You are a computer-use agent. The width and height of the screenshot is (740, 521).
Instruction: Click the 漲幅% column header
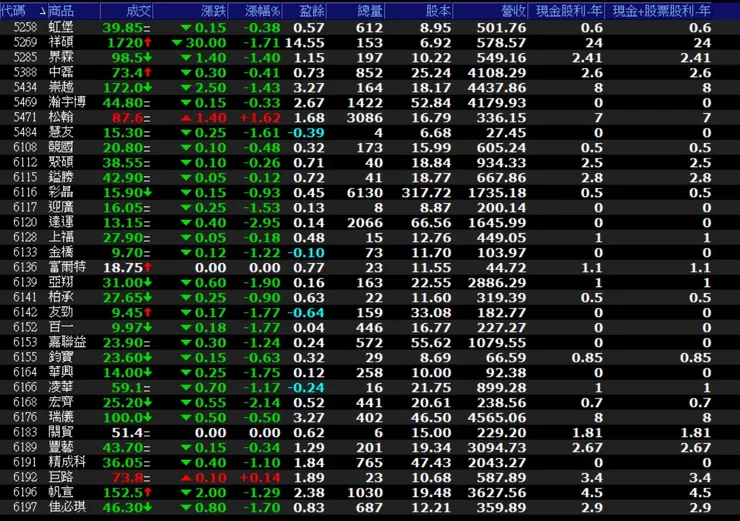click(262, 11)
